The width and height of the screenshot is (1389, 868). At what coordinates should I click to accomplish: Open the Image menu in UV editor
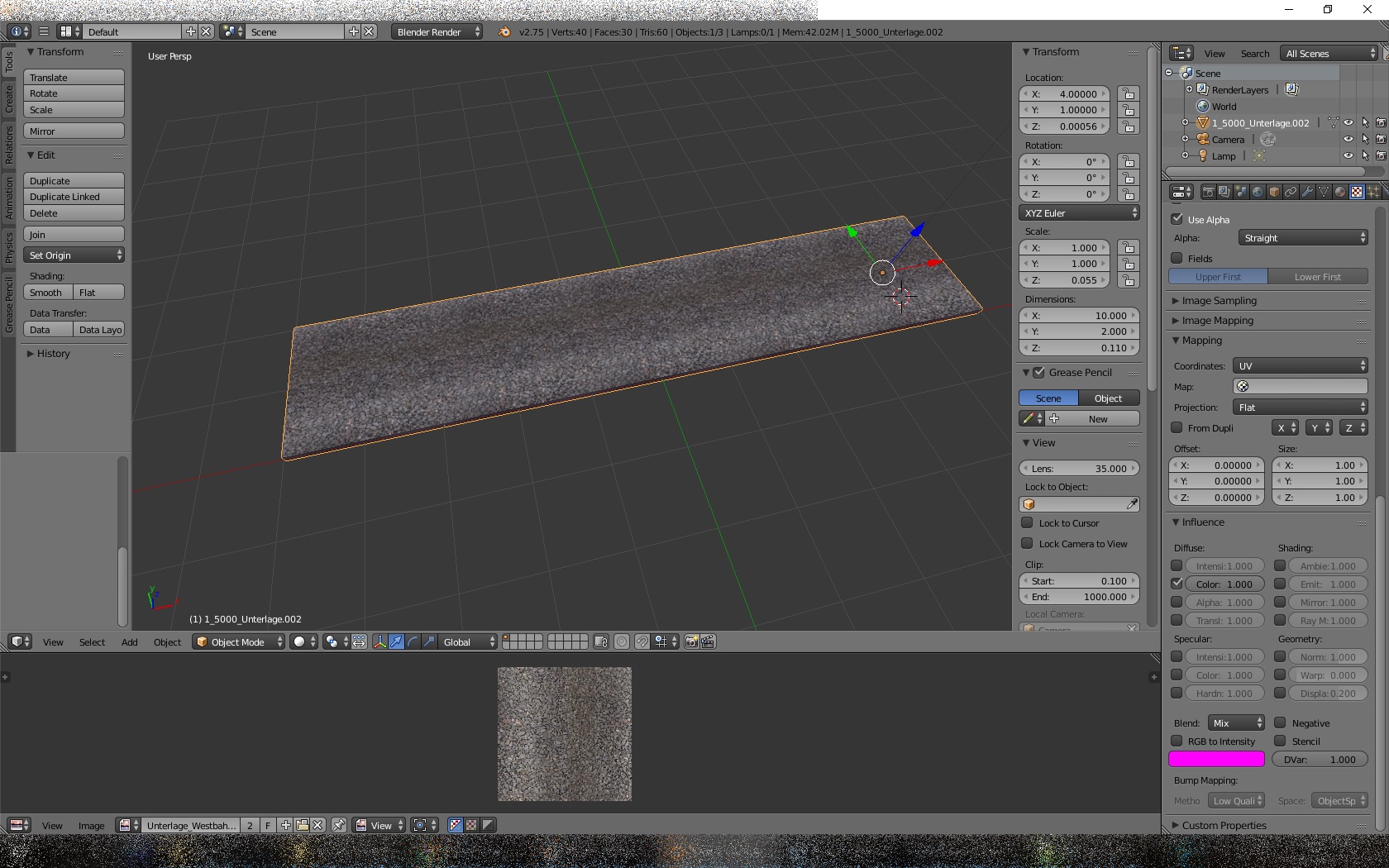tap(91, 826)
